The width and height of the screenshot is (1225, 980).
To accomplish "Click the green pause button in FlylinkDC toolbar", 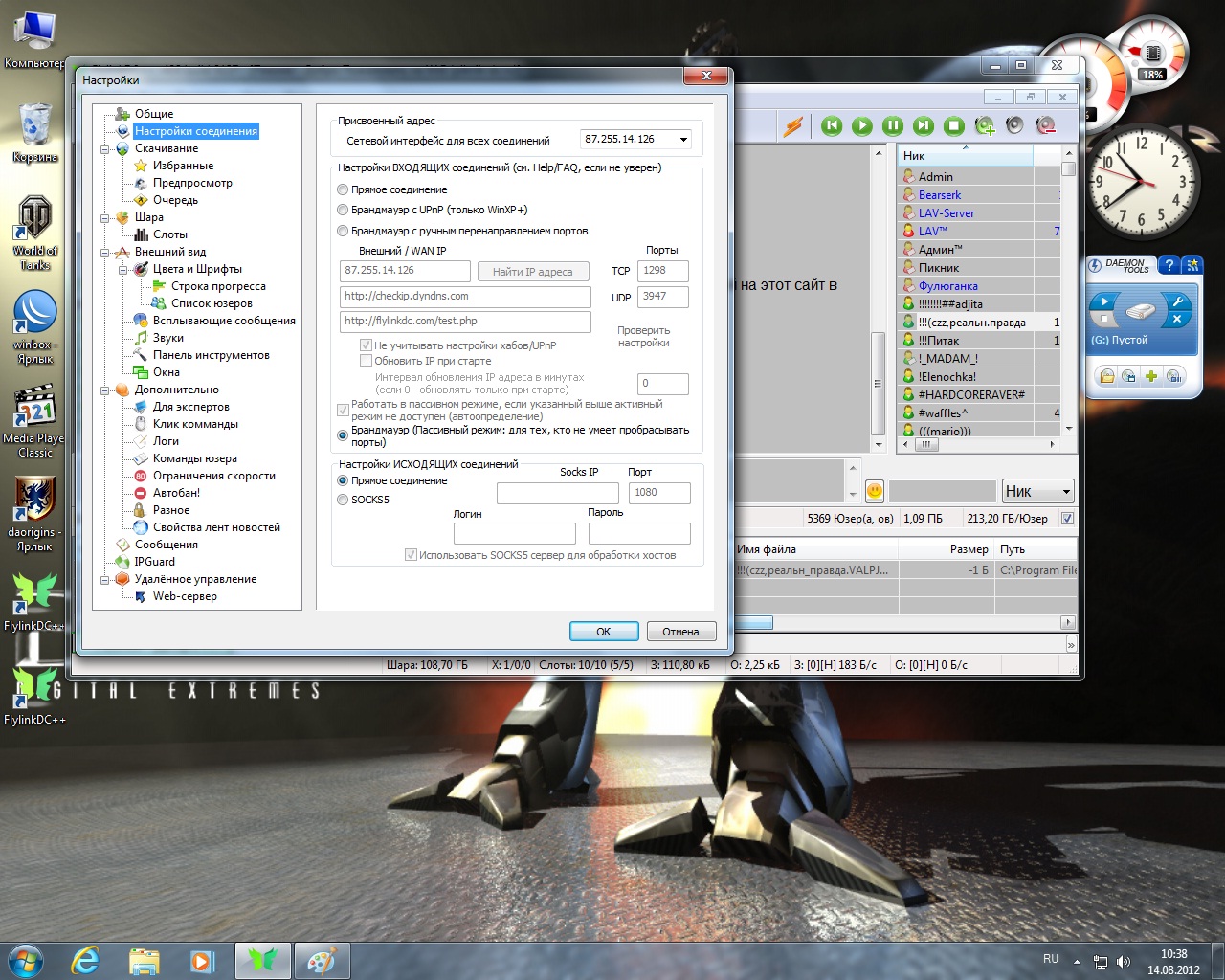I will click(893, 125).
